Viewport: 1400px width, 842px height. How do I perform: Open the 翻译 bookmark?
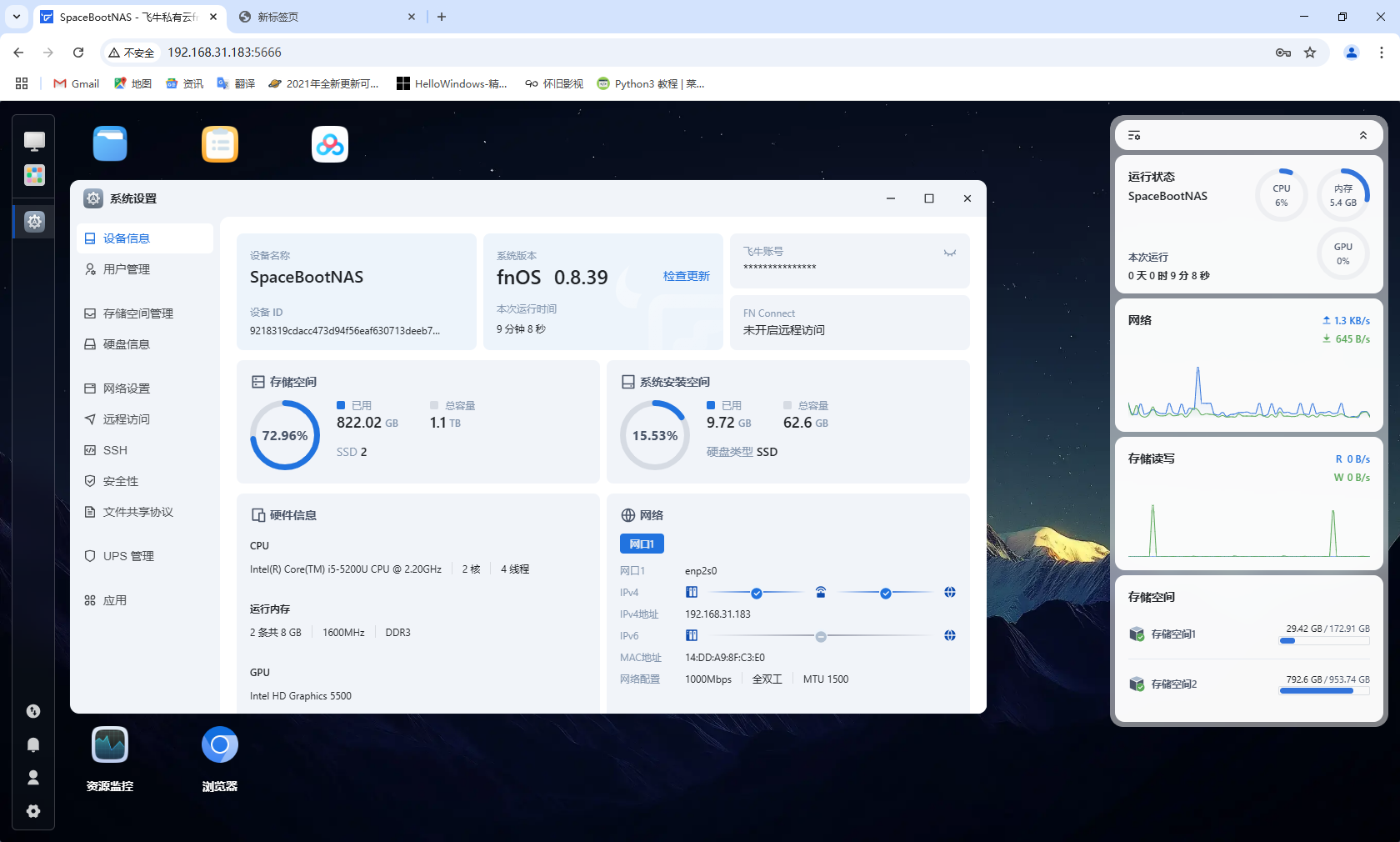point(236,83)
